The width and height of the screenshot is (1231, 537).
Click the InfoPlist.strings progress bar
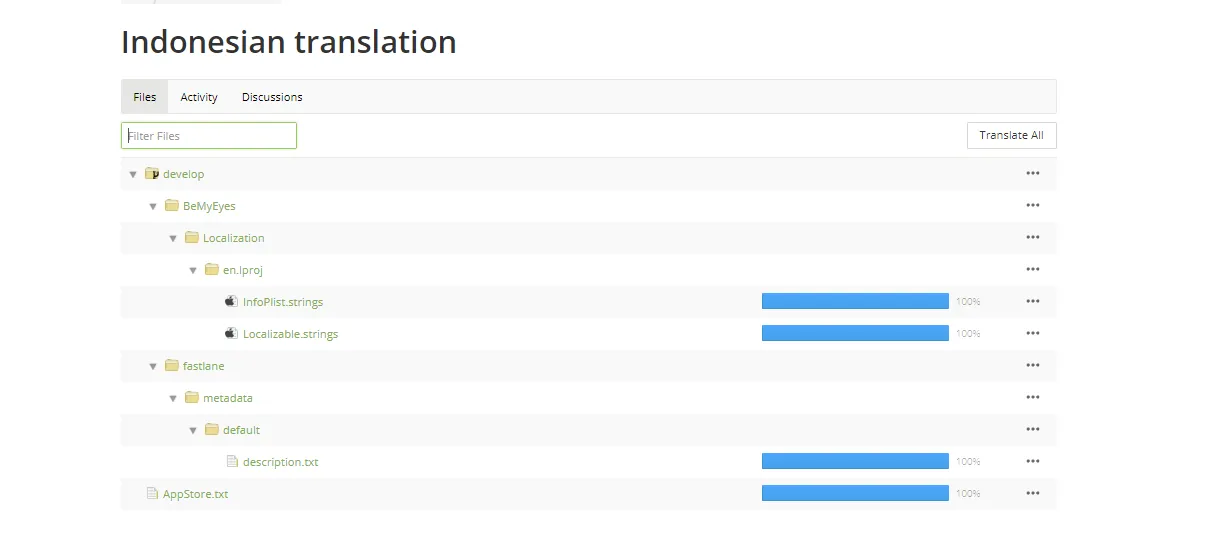pos(855,301)
